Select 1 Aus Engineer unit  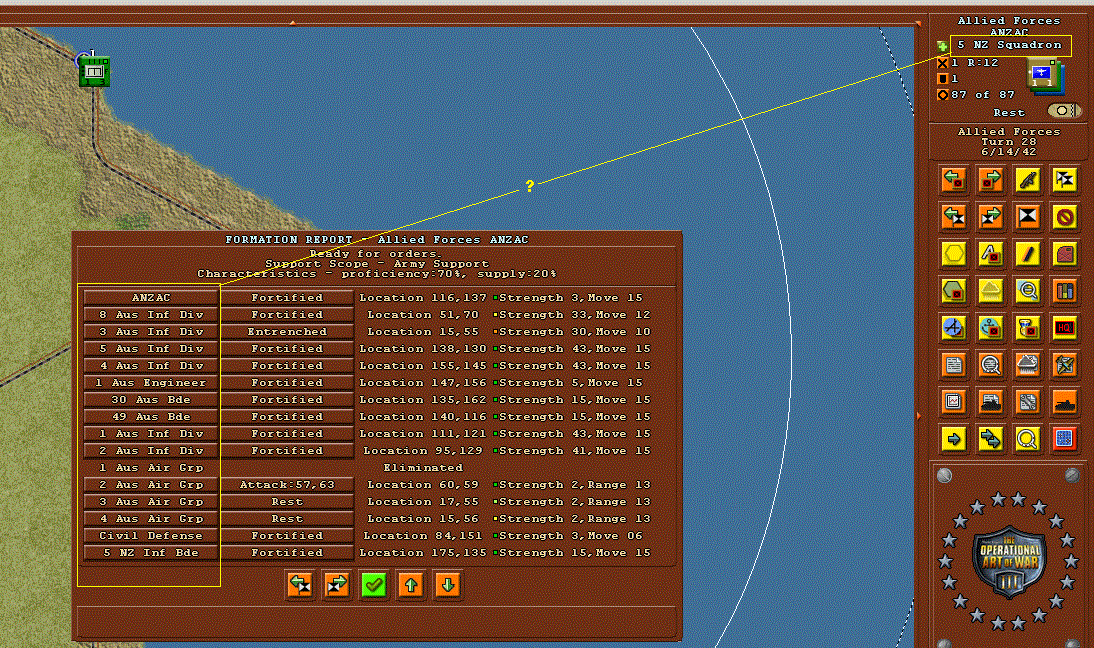pyautogui.click(x=151, y=382)
